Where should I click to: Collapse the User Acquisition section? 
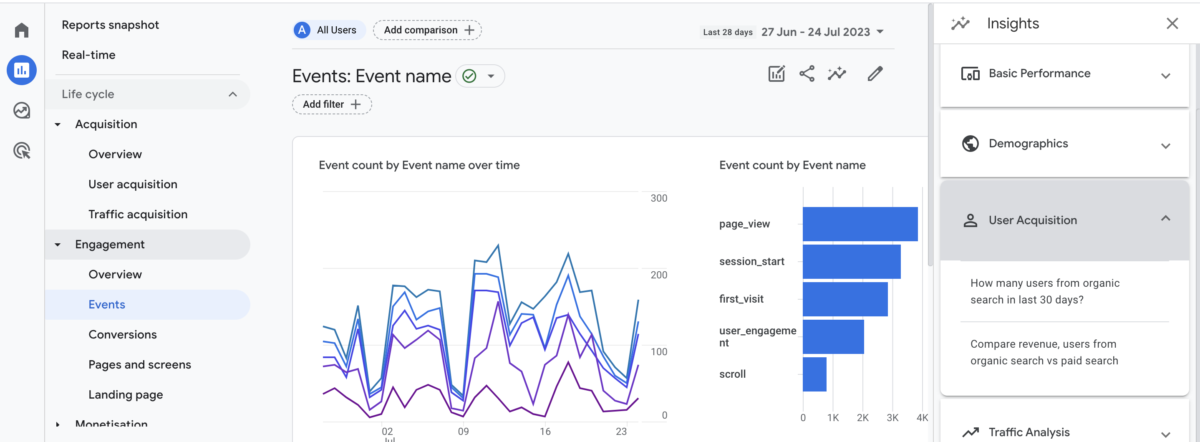pyautogui.click(x=1065, y=220)
